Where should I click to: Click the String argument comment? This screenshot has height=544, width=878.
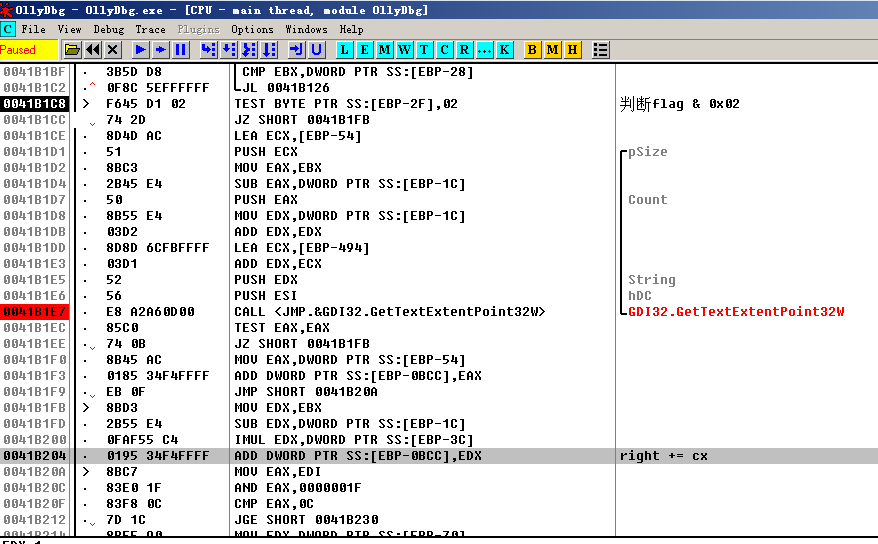pos(652,280)
